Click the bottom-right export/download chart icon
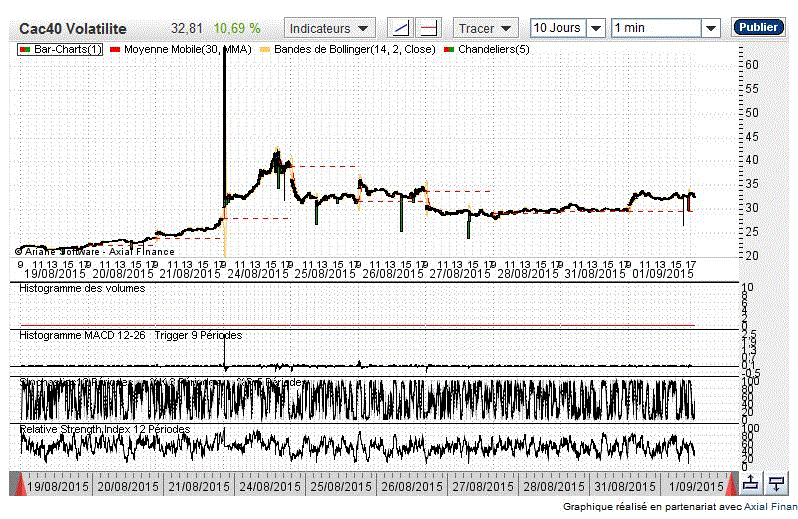Viewport: 798px width, 519px height. coord(751,484)
